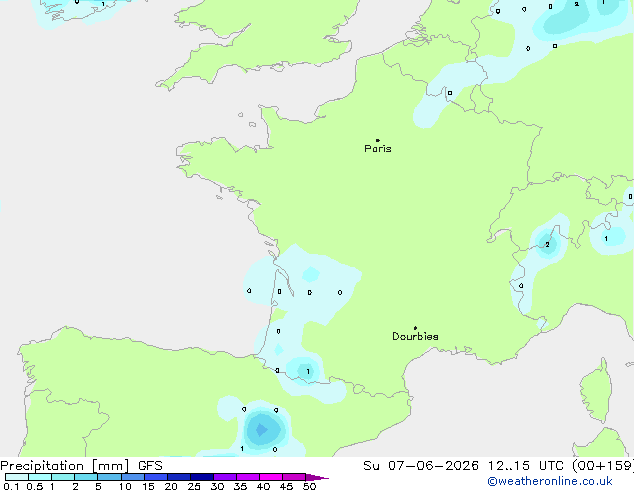
Task: Select the Paris city marker dot
Action: (x=378, y=140)
